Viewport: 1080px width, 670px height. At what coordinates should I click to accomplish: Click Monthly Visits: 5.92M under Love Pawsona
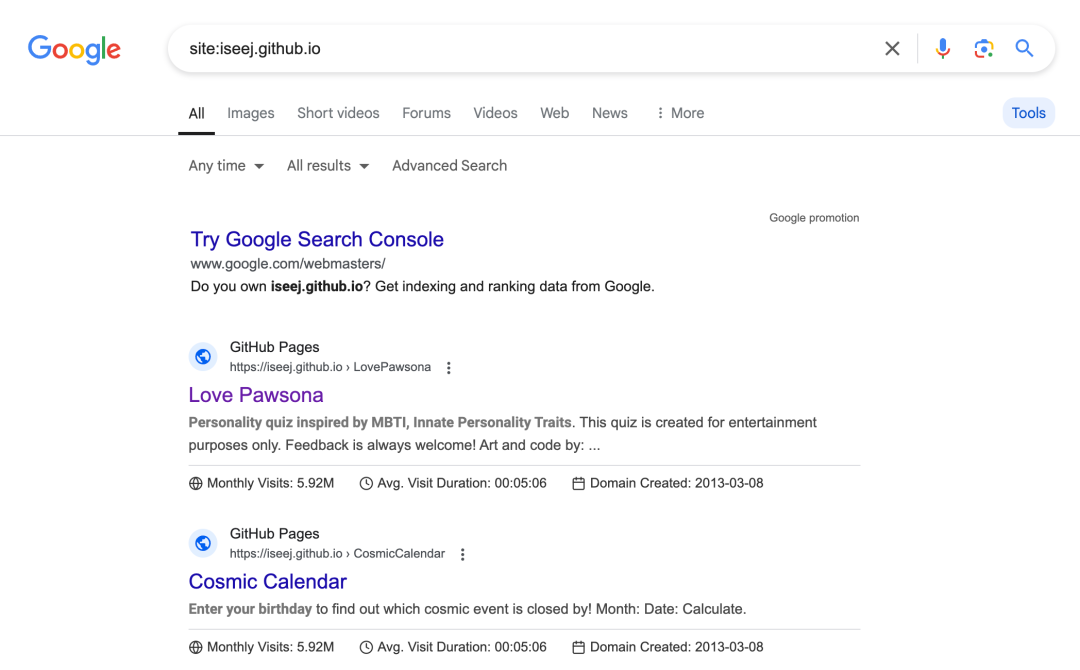point(270,483)
